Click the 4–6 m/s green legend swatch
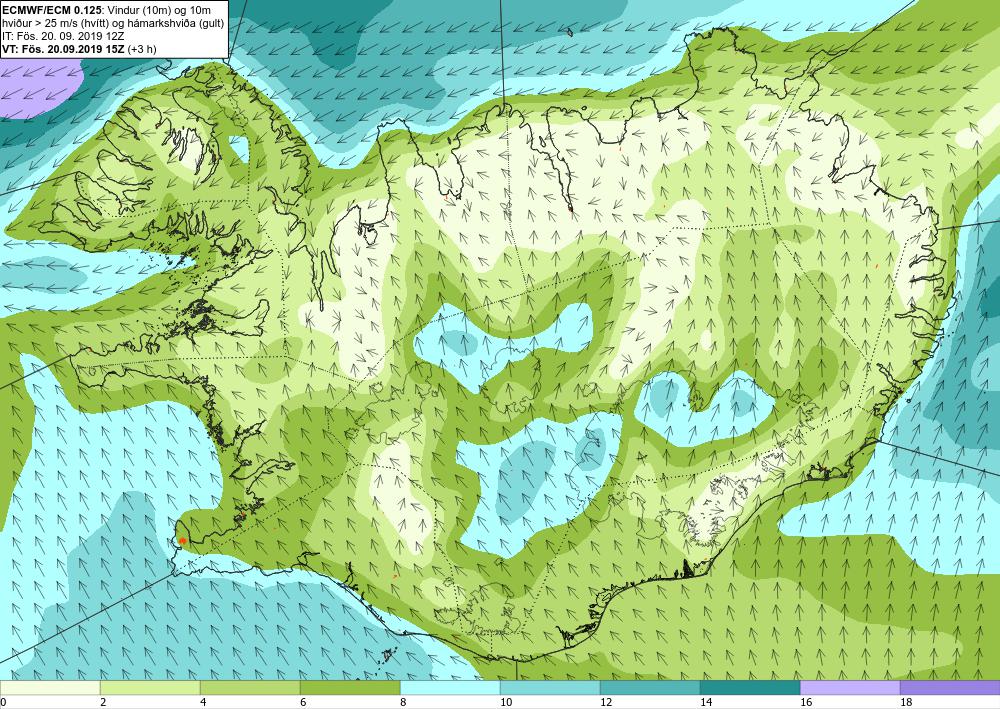Viewport: 1000px width, 709px height. point(250,688)
